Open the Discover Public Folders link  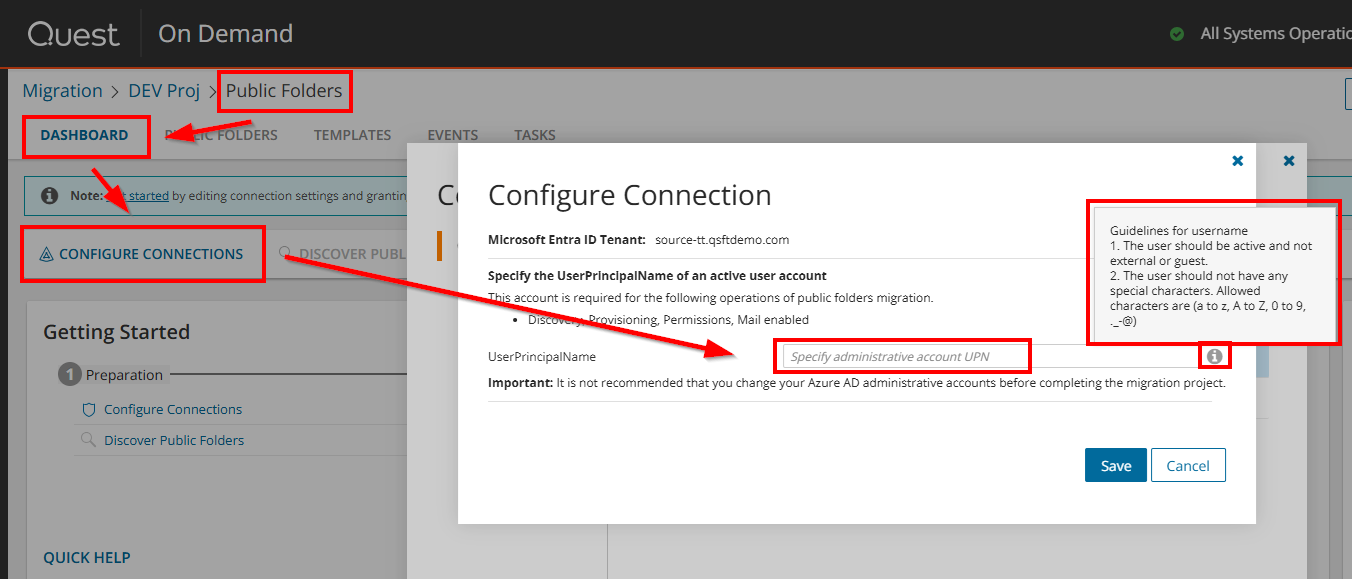(174, 440)
